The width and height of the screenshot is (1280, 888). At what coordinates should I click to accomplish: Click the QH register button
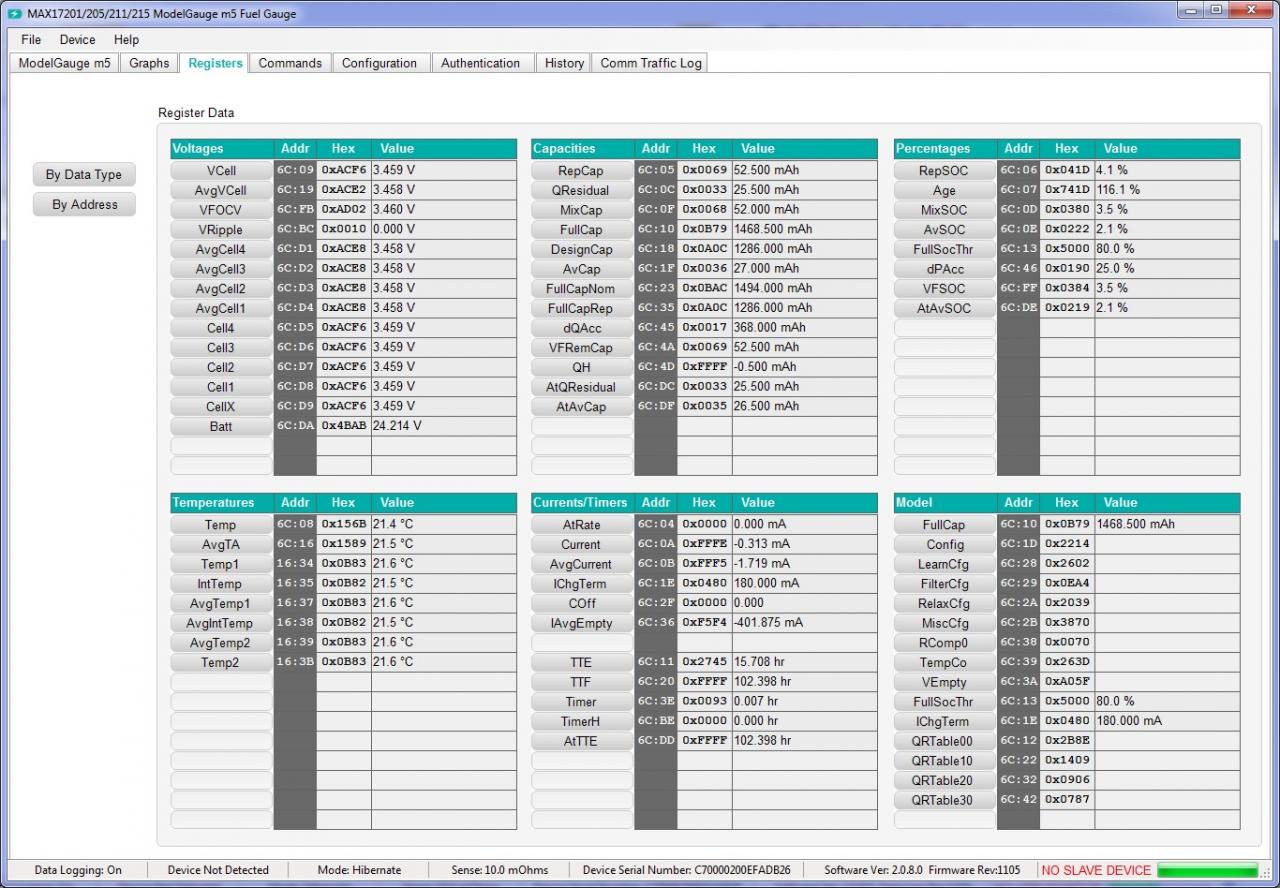[x=582, y=367]
